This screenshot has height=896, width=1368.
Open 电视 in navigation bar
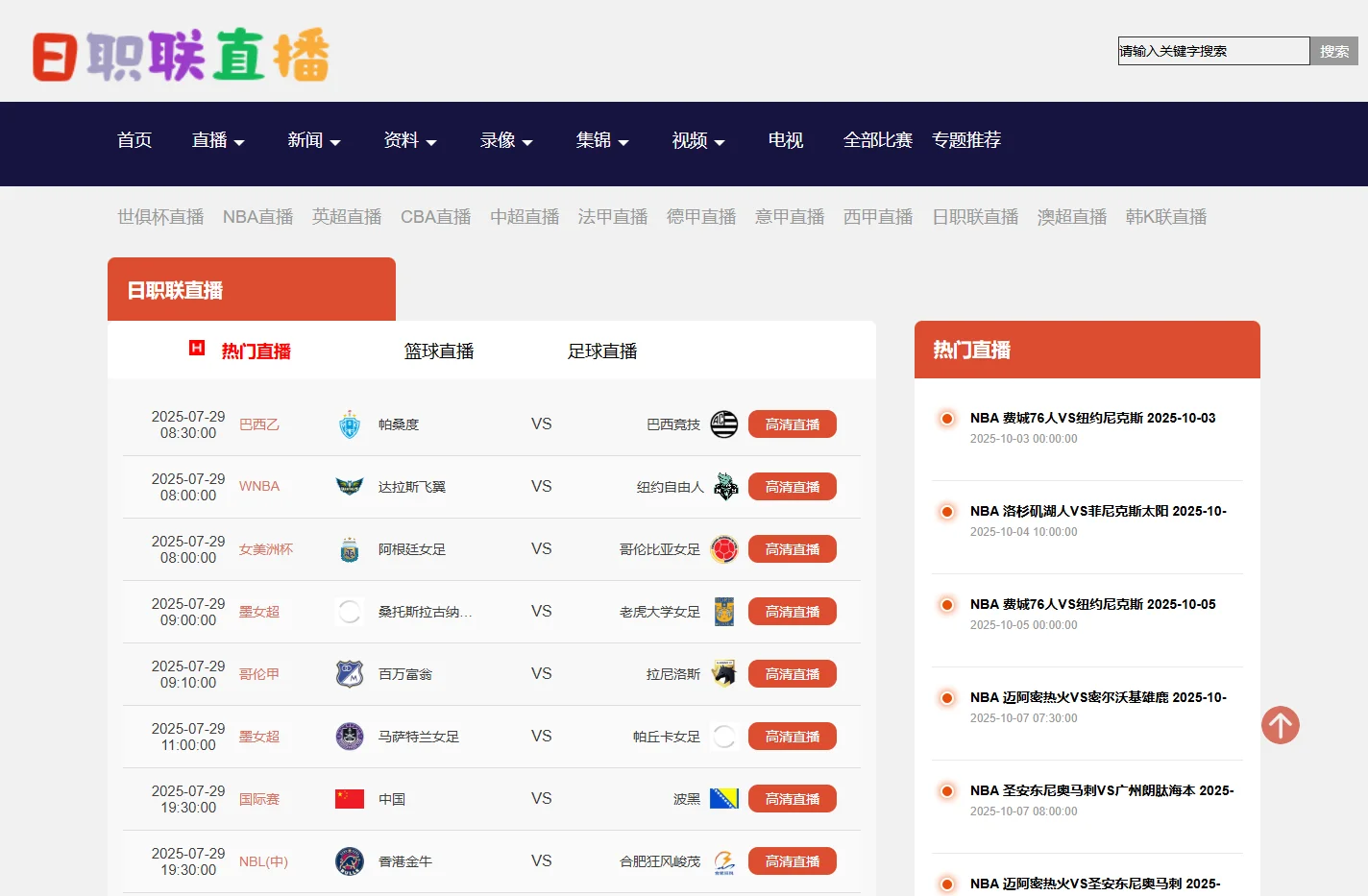[786, 140]
